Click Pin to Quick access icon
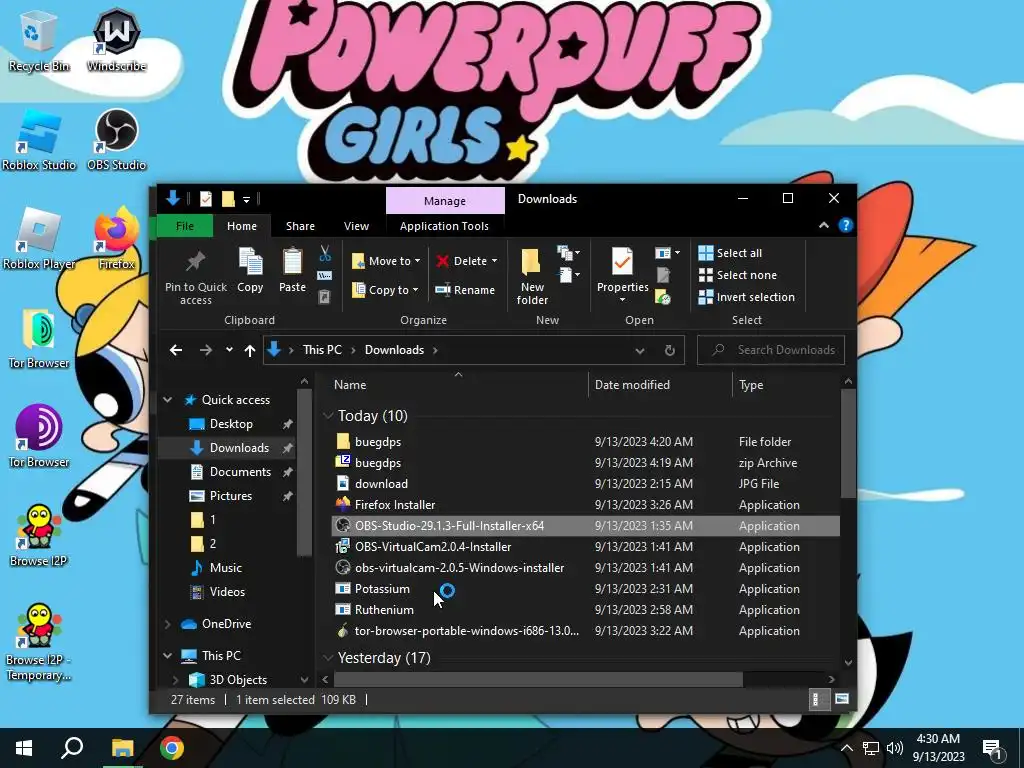Viewport: 1024px width, 768px height. tap(195, 262)
